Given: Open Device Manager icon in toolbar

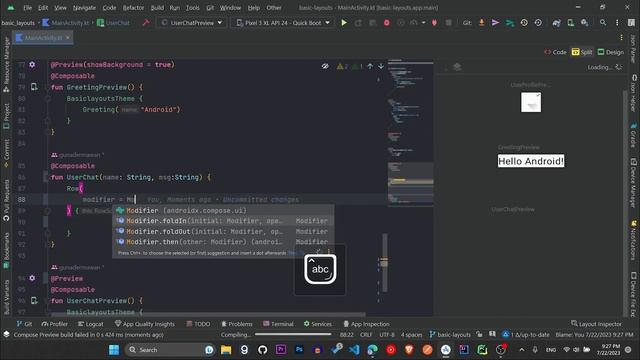Looking at the screenshot, I should tap(571, 23).
